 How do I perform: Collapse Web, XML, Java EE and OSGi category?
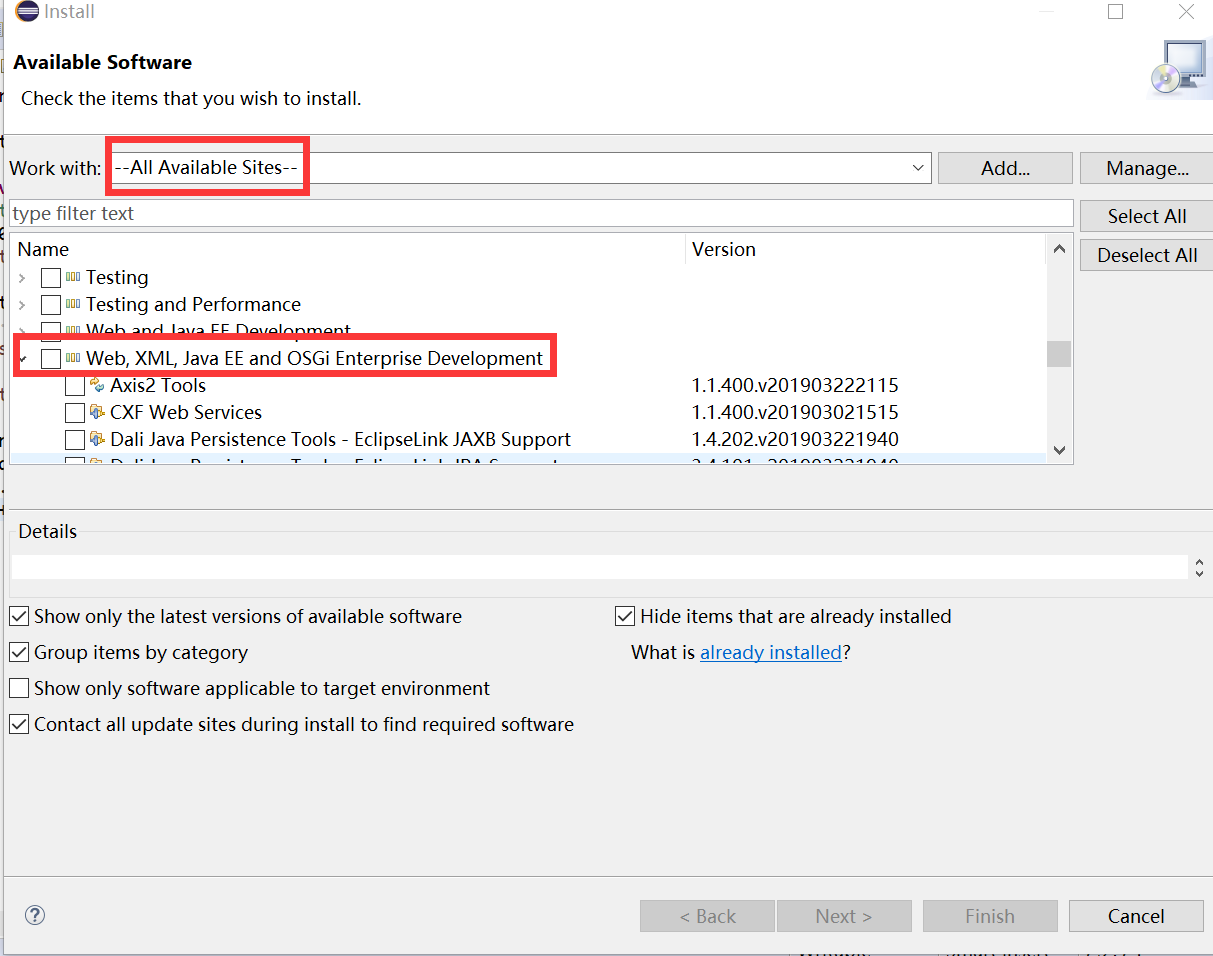pos(22,359)
